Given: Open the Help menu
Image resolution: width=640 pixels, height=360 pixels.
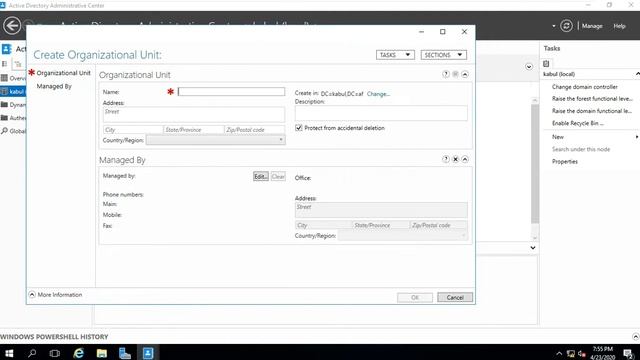Looking at the screenshot, I should tap(619, 26).
